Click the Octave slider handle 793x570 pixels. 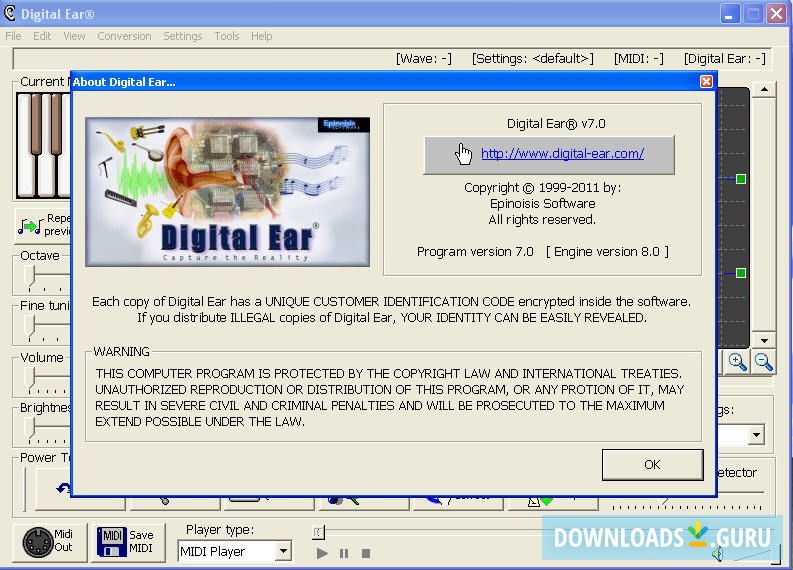[x=31, y=277]
